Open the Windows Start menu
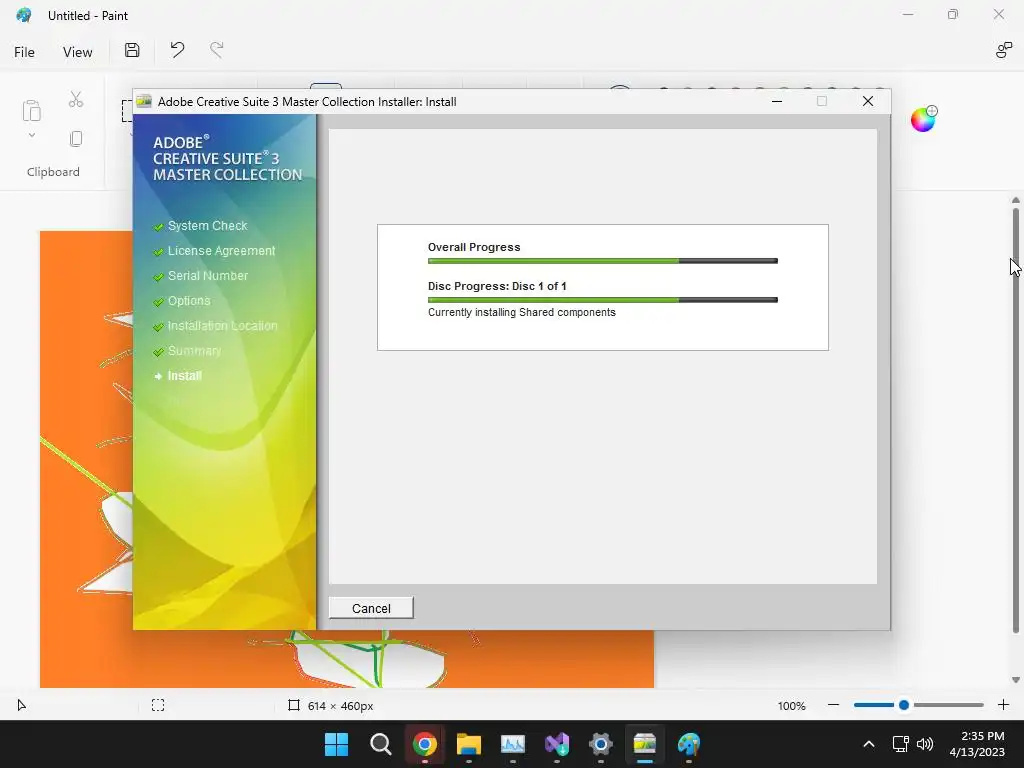 [x=336, y=744]
